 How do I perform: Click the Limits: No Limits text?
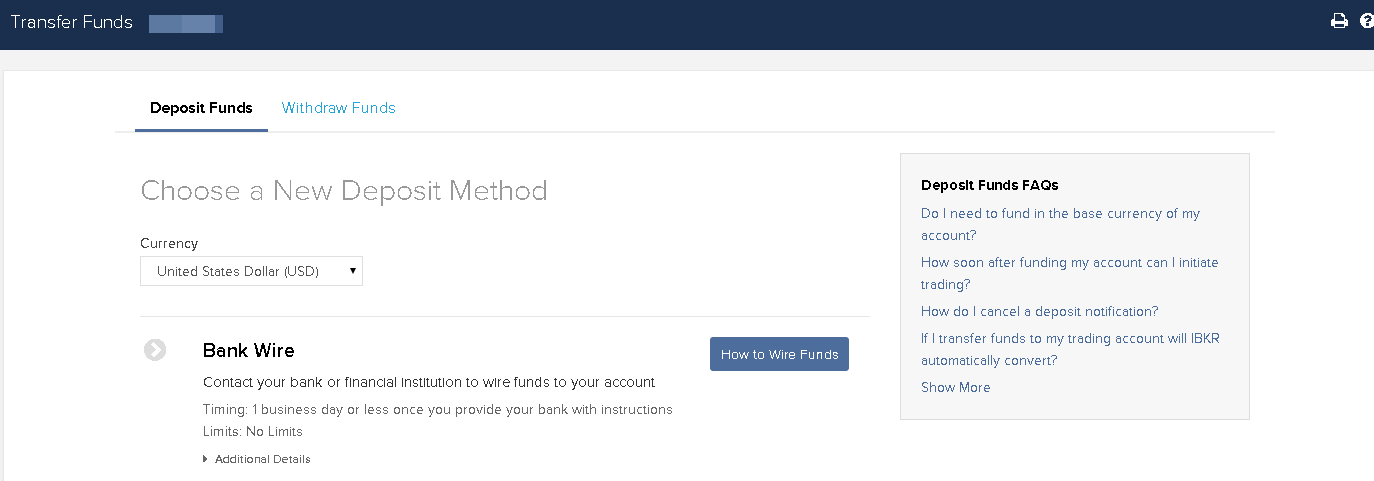(x=252, y=431)
